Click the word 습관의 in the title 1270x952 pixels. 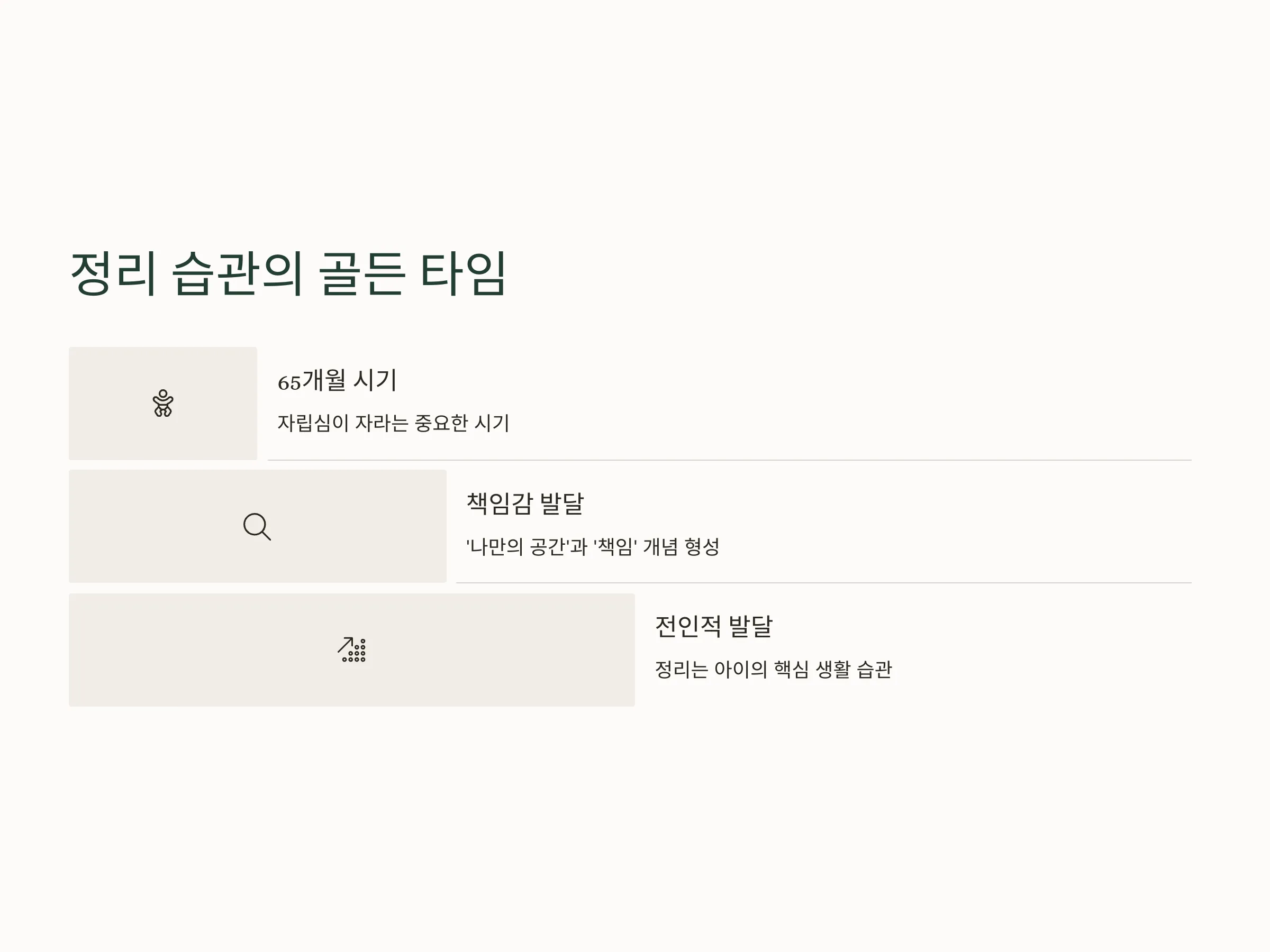237,274
